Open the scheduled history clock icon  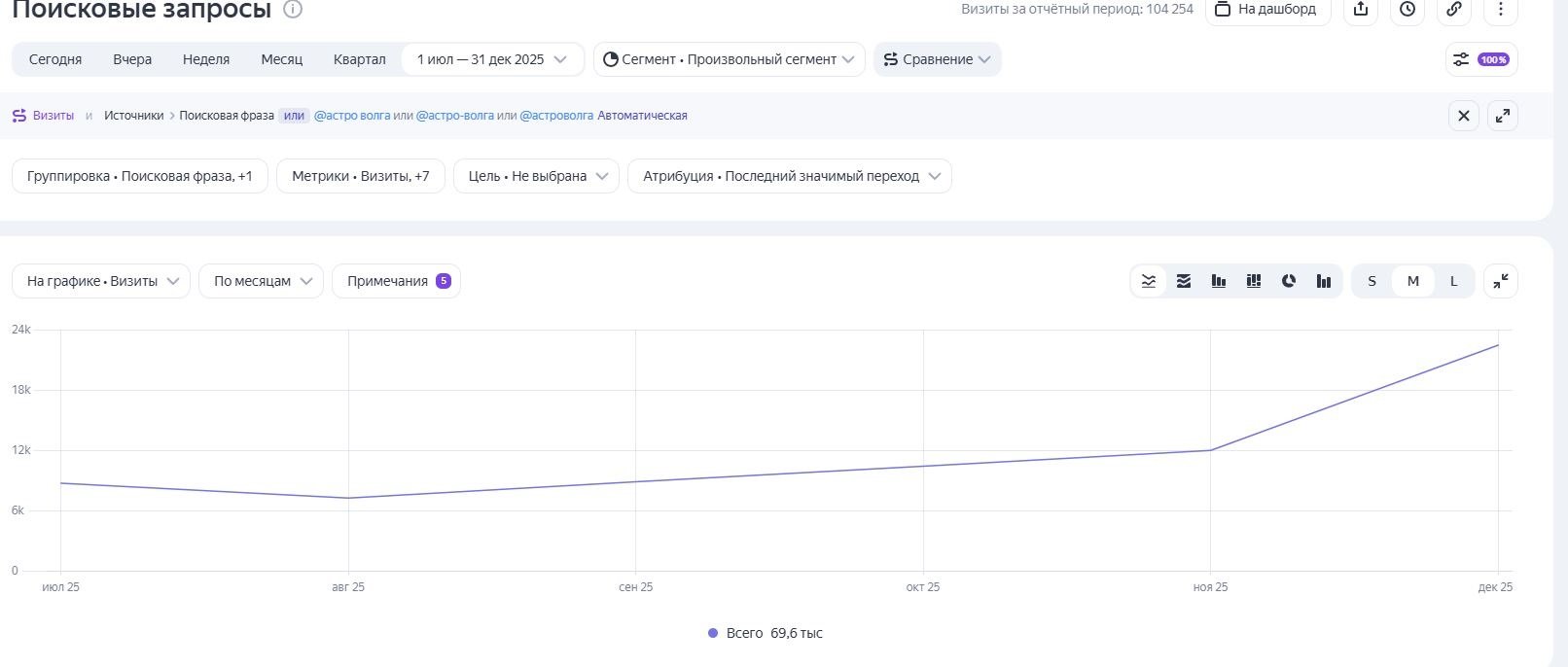coord(1408,9)
